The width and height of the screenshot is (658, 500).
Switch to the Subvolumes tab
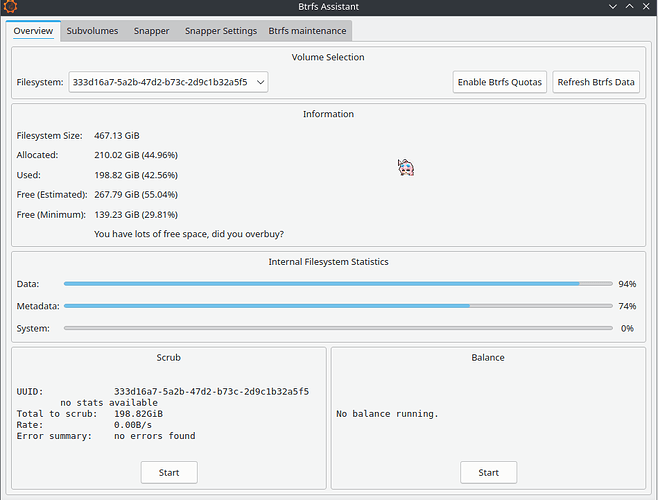tap(92, 31)
